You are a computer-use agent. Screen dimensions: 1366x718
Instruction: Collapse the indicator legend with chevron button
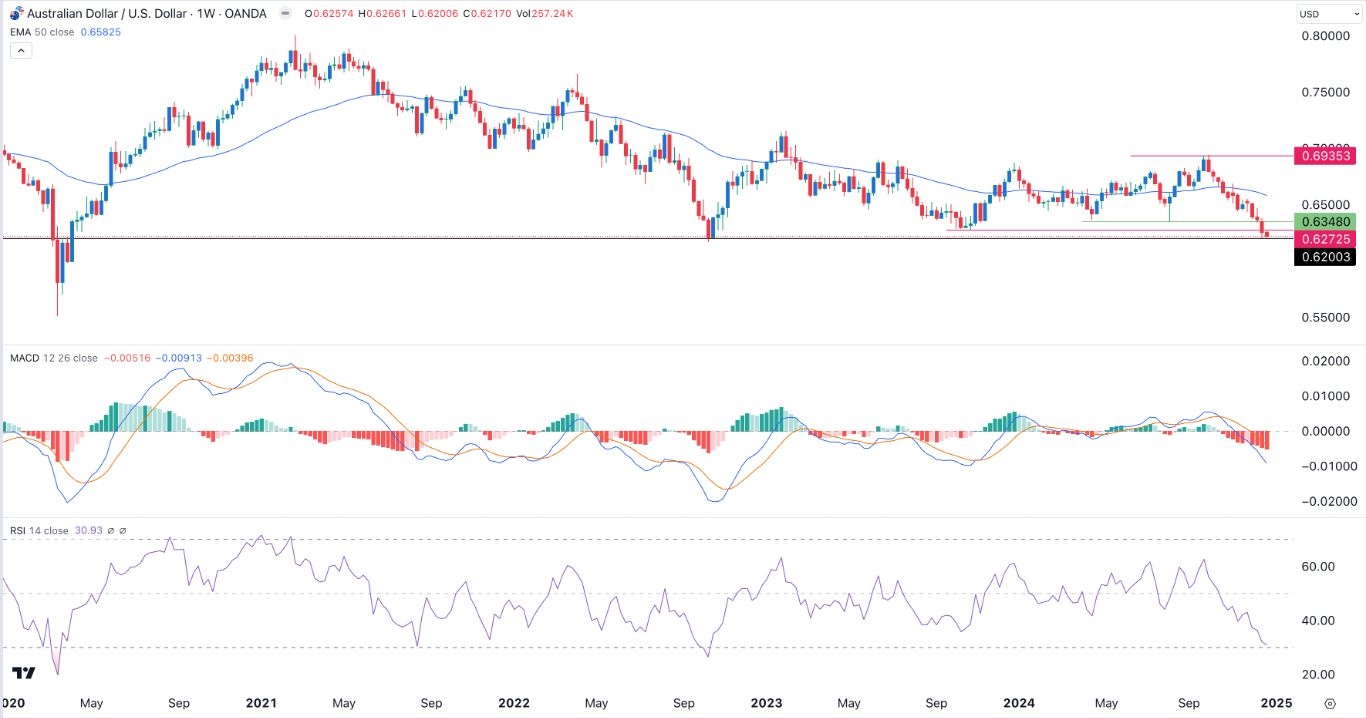tap(19, 50)
